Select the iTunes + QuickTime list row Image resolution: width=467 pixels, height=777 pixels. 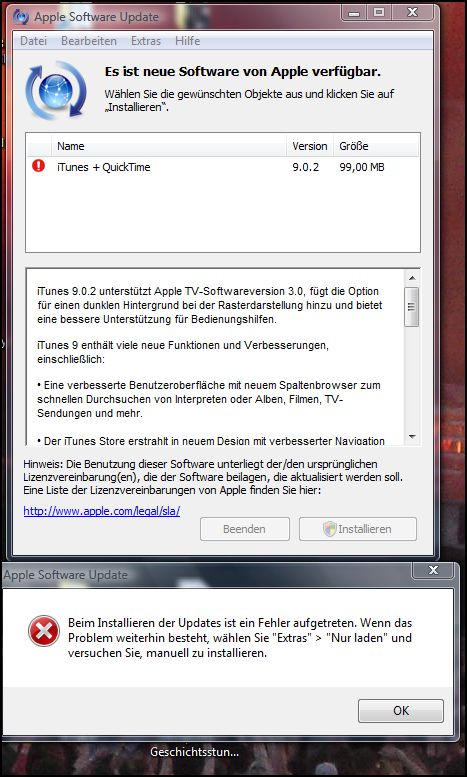pyautogui.click(x=223, y=167)
